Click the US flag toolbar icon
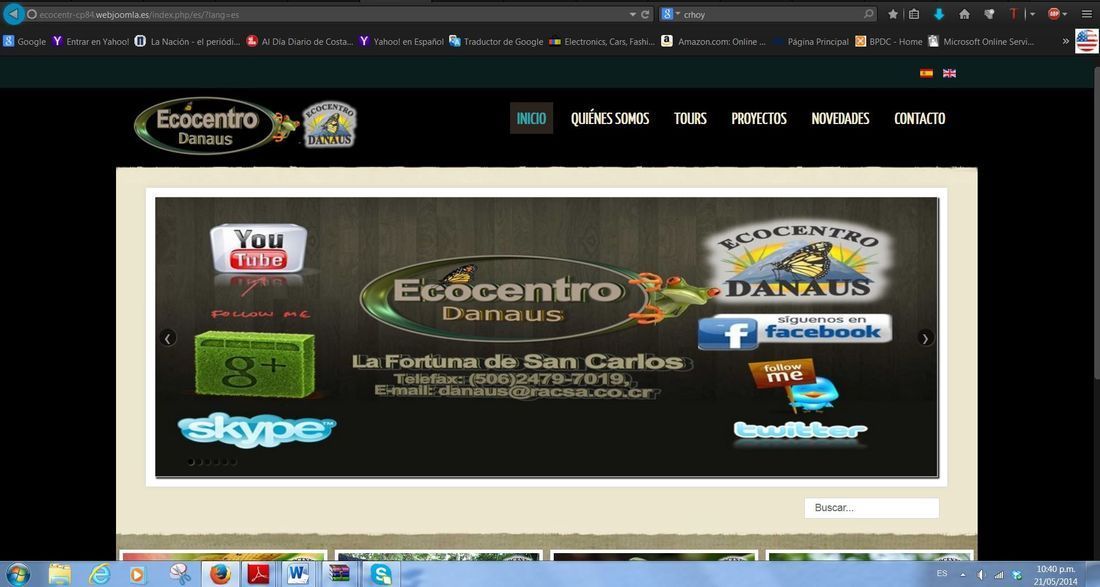The width and height of the screenshot is (1100, 587). click(x=1087, y=41)
